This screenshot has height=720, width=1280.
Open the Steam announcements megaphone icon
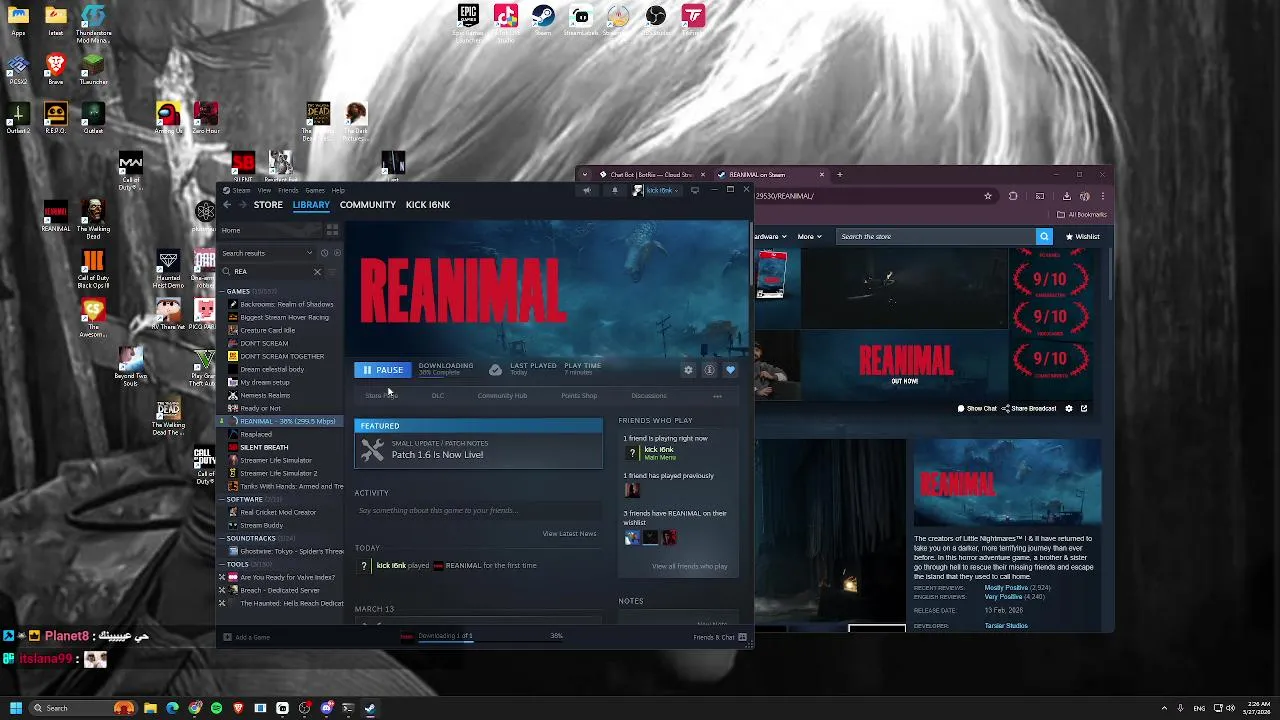[x=587, y=190]
